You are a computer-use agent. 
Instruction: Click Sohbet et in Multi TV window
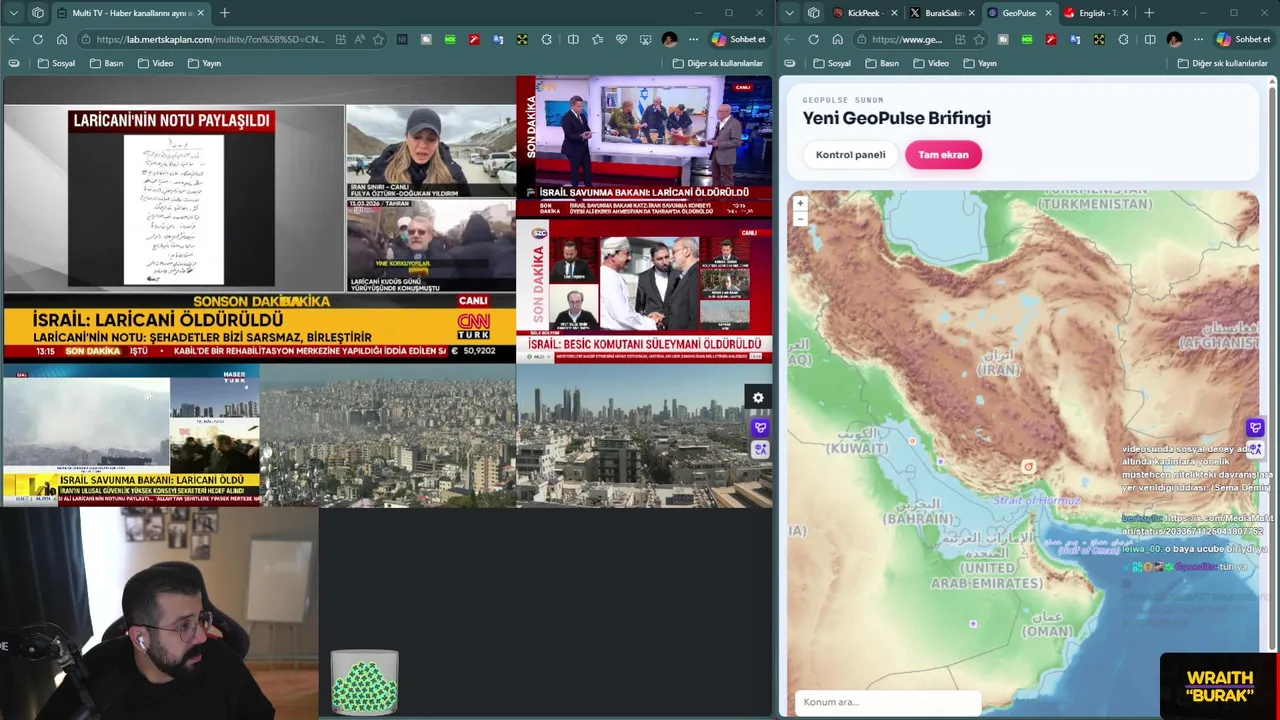(x=738, y=39)
